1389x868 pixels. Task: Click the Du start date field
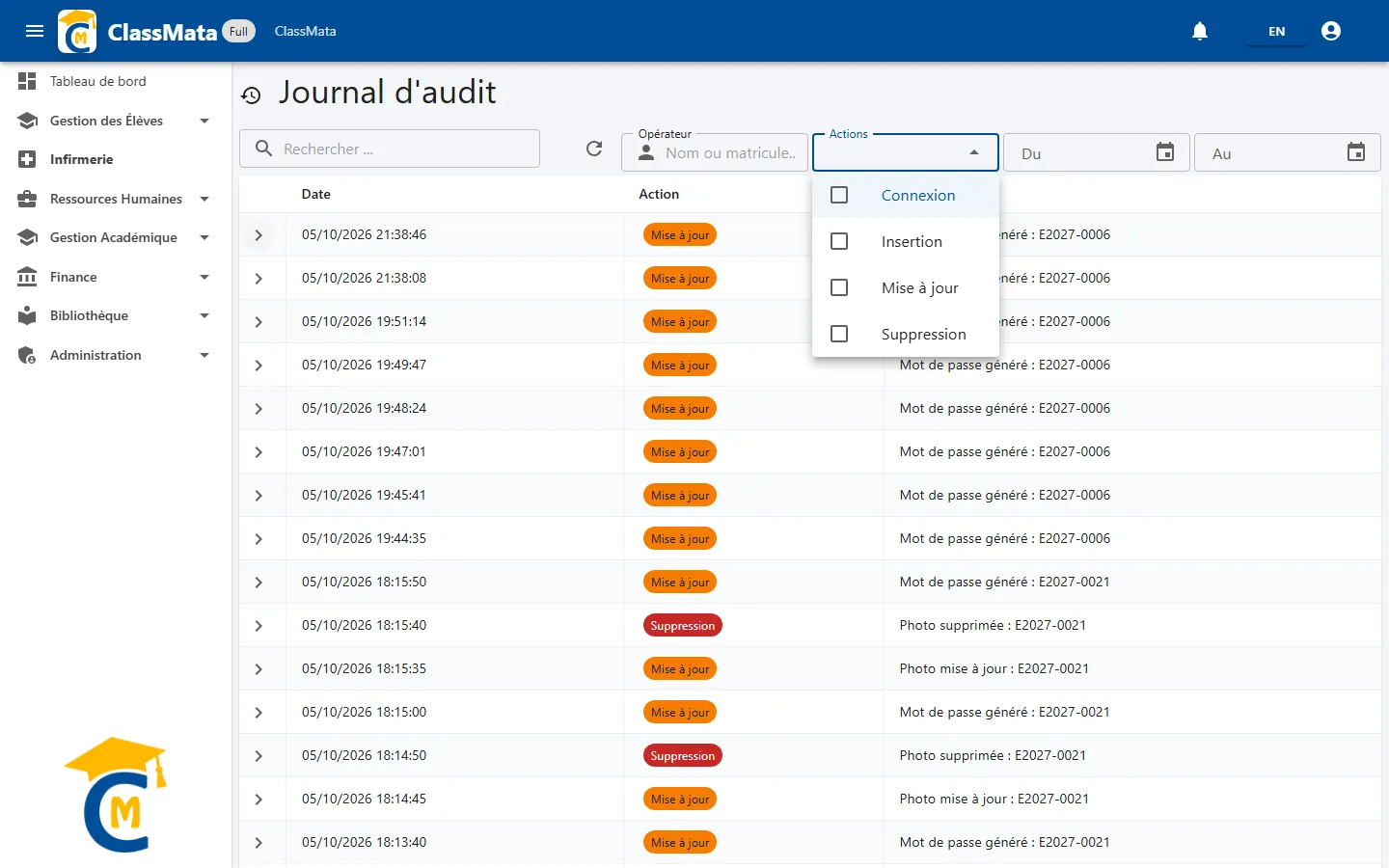[1097, 152]
